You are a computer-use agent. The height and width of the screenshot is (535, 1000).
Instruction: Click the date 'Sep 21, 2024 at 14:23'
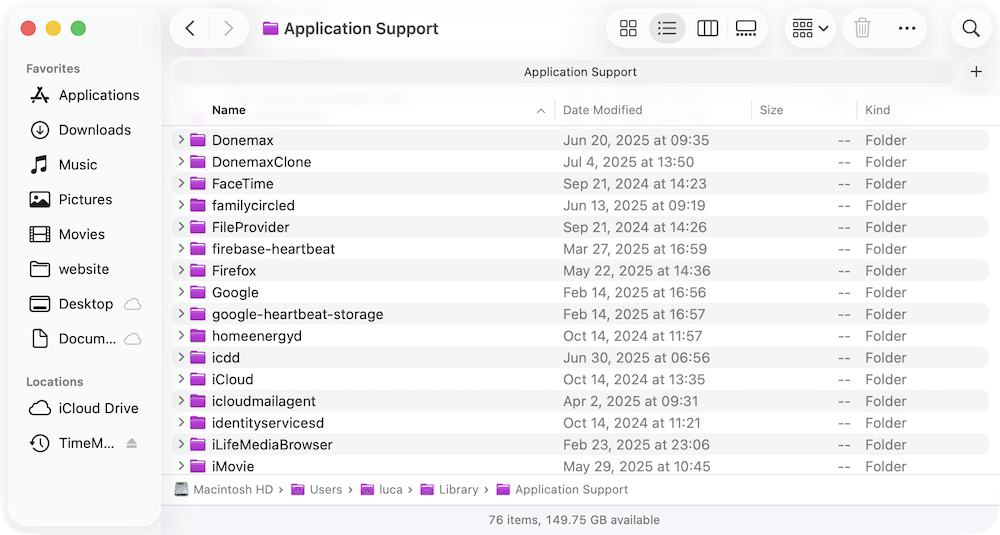click(635, 184)
